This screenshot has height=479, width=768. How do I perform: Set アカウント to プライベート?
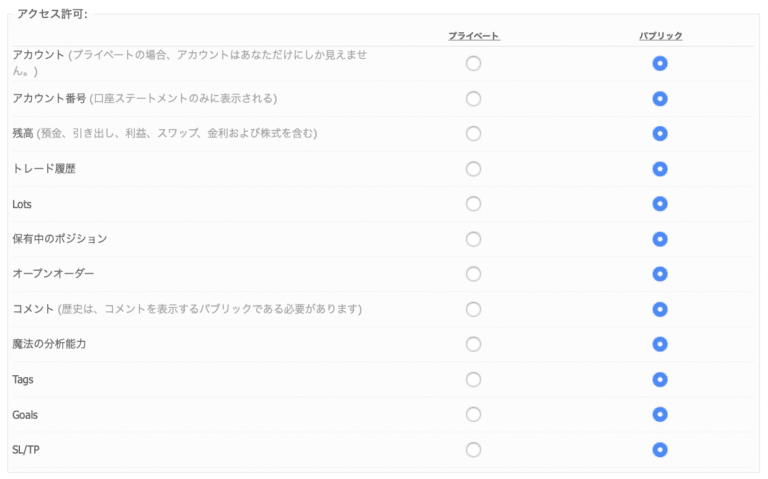pos(473,64)
